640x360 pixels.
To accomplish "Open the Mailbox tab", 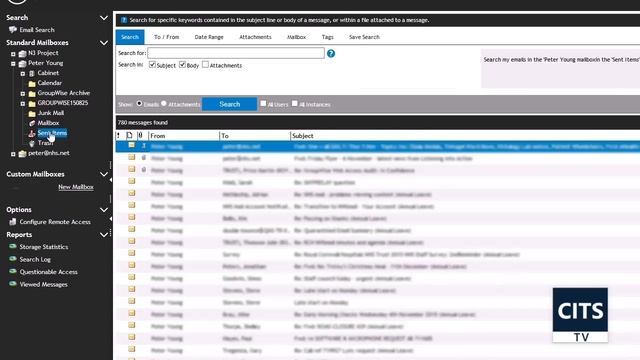I will [x=296, y=37].
